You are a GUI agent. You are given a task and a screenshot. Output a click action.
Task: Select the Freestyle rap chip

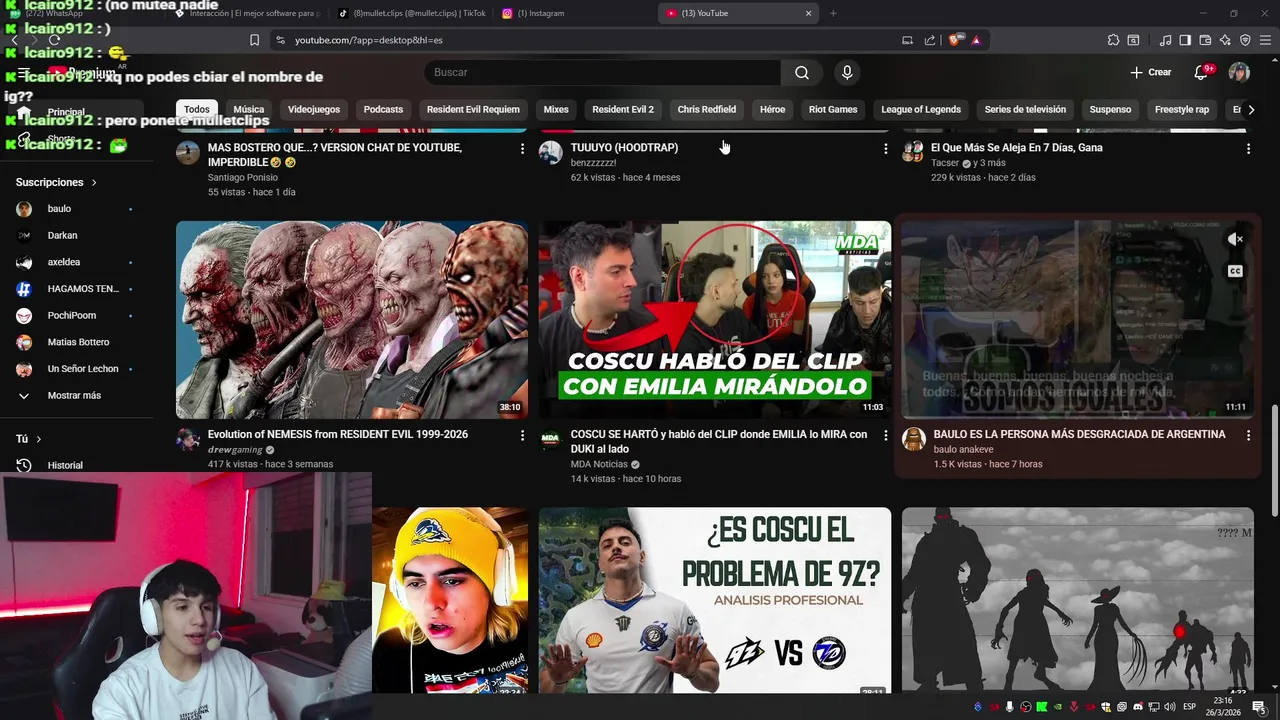[1182, 110]
